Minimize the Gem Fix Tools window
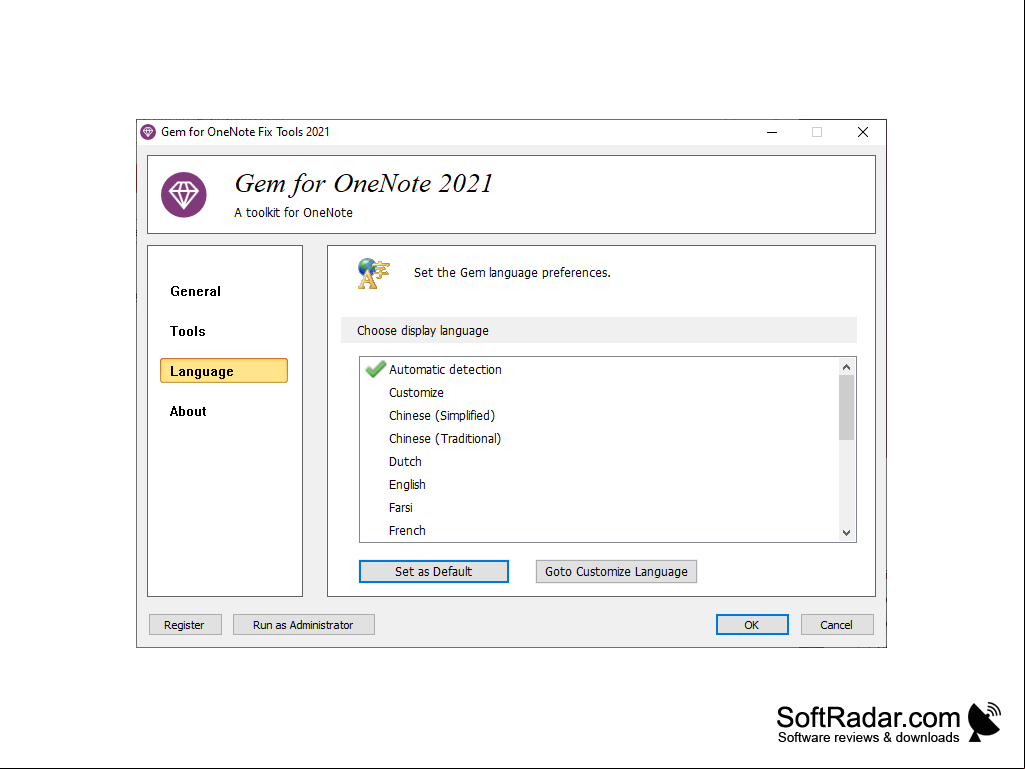This screenshot has width=1025, height=769. pos(772,132)
